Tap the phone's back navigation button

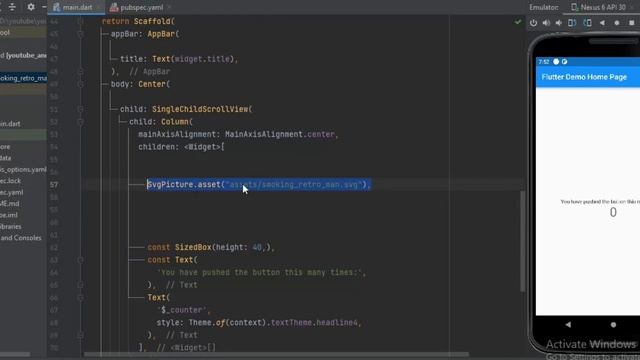click(x=568, y=324)
